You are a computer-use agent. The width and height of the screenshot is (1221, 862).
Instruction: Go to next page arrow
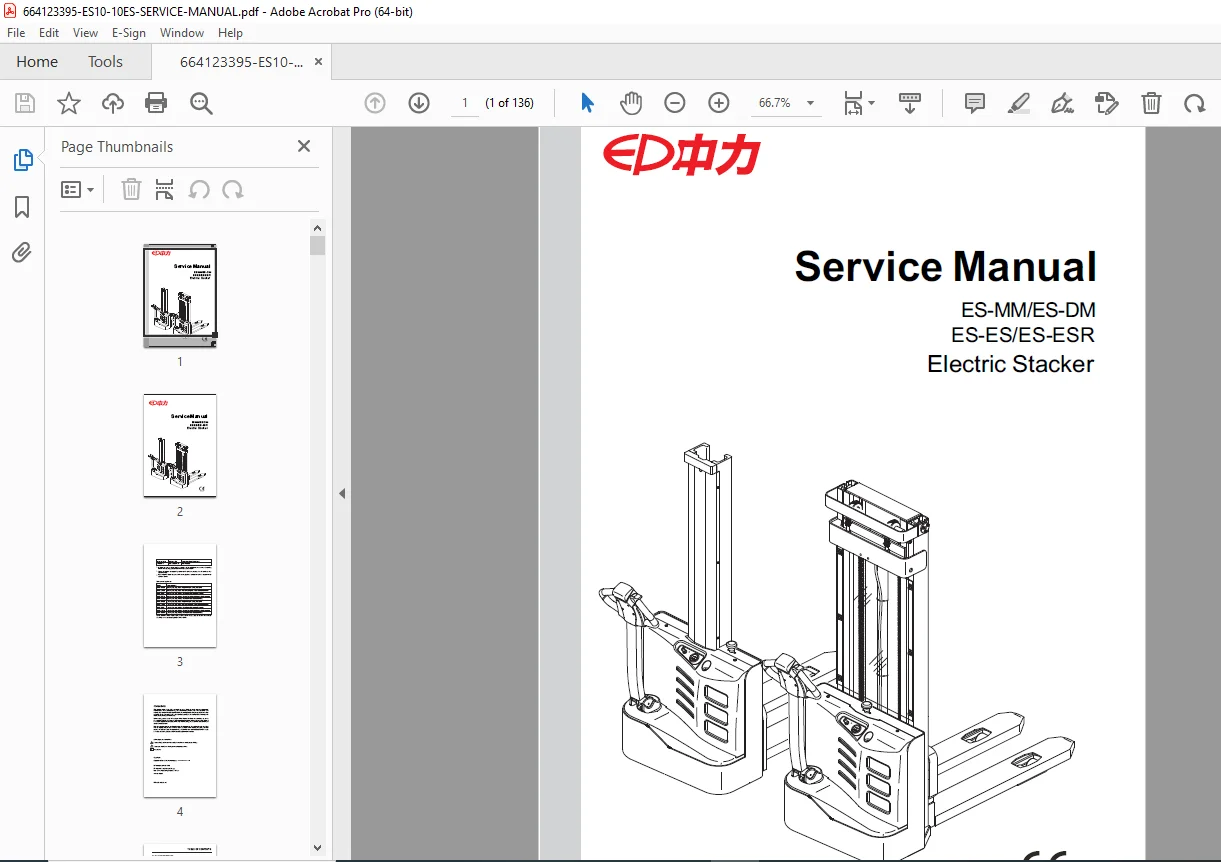coord(419,103)
